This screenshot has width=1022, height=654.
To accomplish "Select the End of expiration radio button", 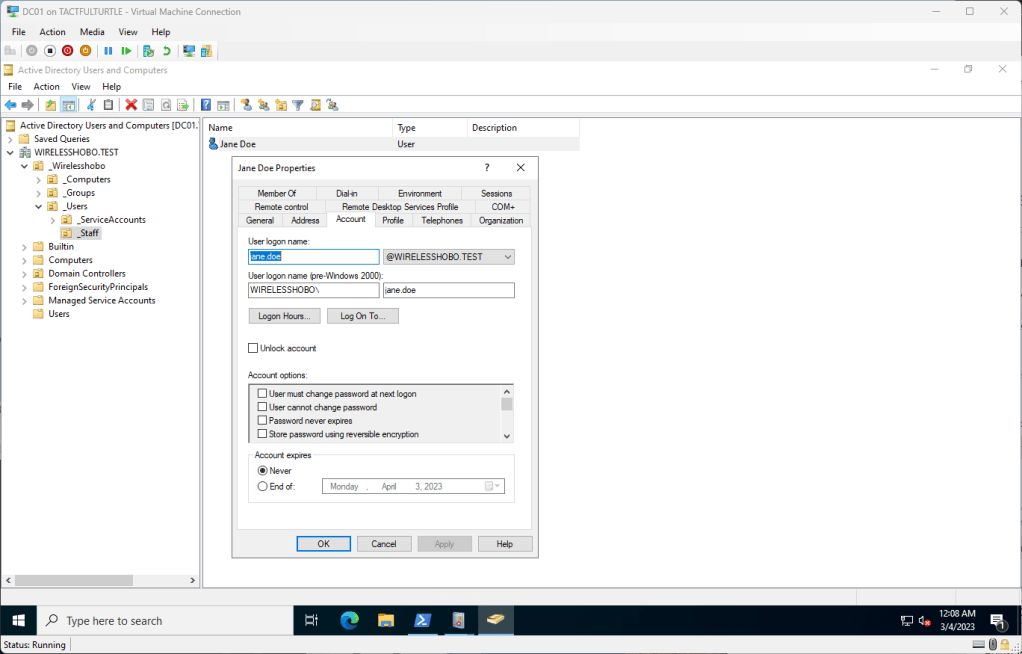I will click(x=263, y=486).
